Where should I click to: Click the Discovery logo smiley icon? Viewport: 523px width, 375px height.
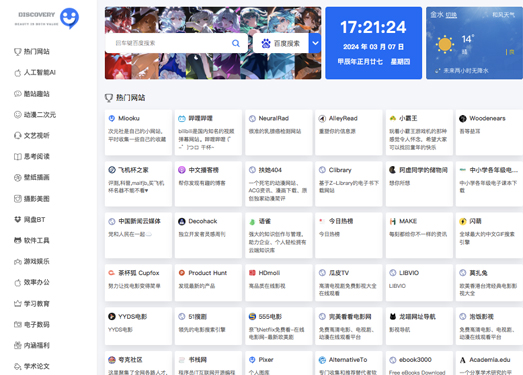click(x=69, y=18)
